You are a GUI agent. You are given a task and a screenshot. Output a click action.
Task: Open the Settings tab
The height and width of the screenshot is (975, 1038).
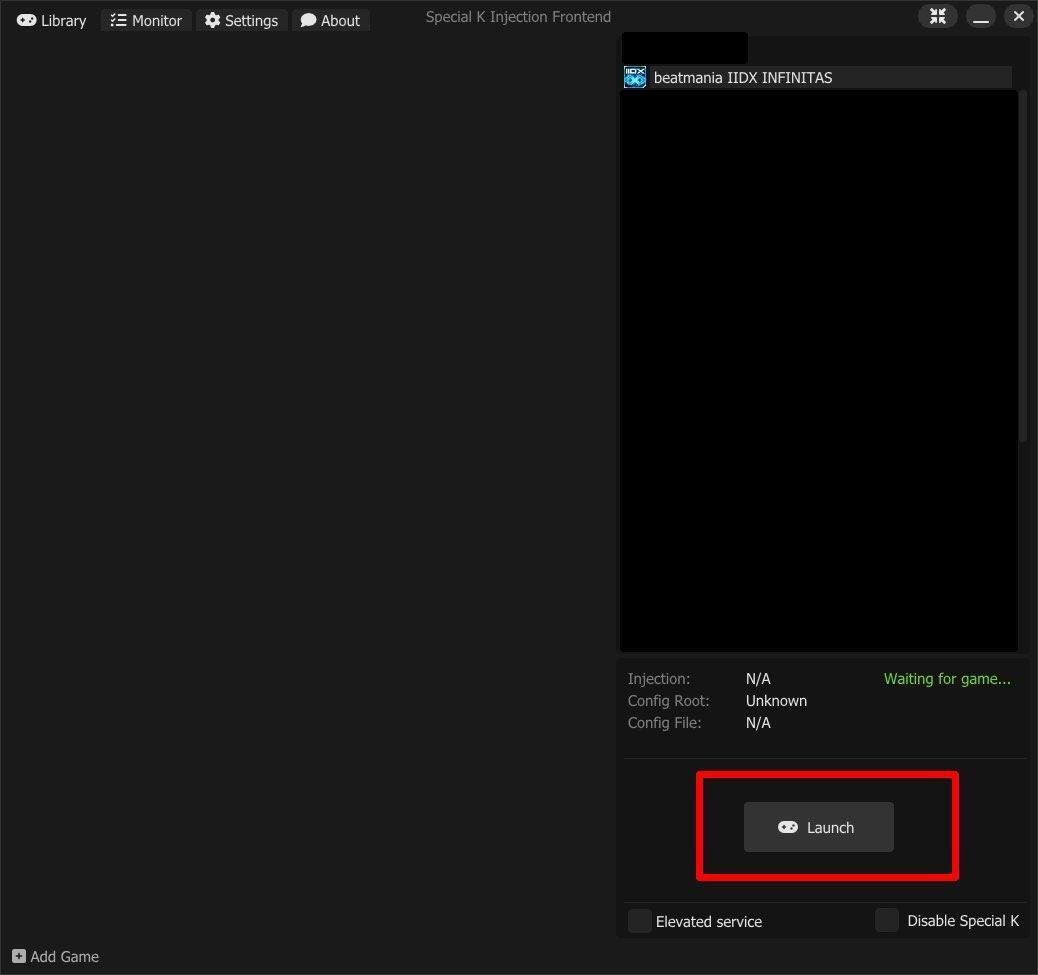(242, 21)
